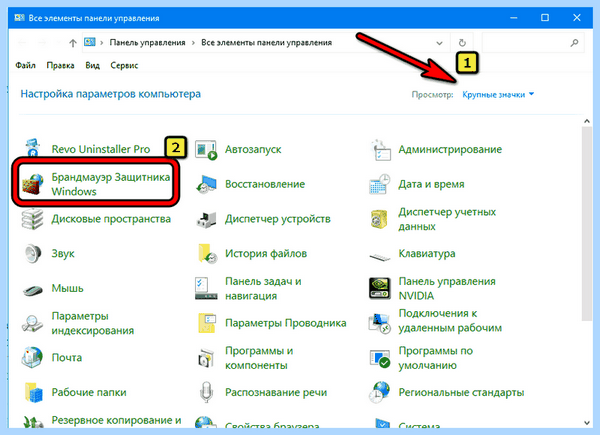The image size is (600, 435).
Task: Open the Звук link
Action: (x=63, y=254)
